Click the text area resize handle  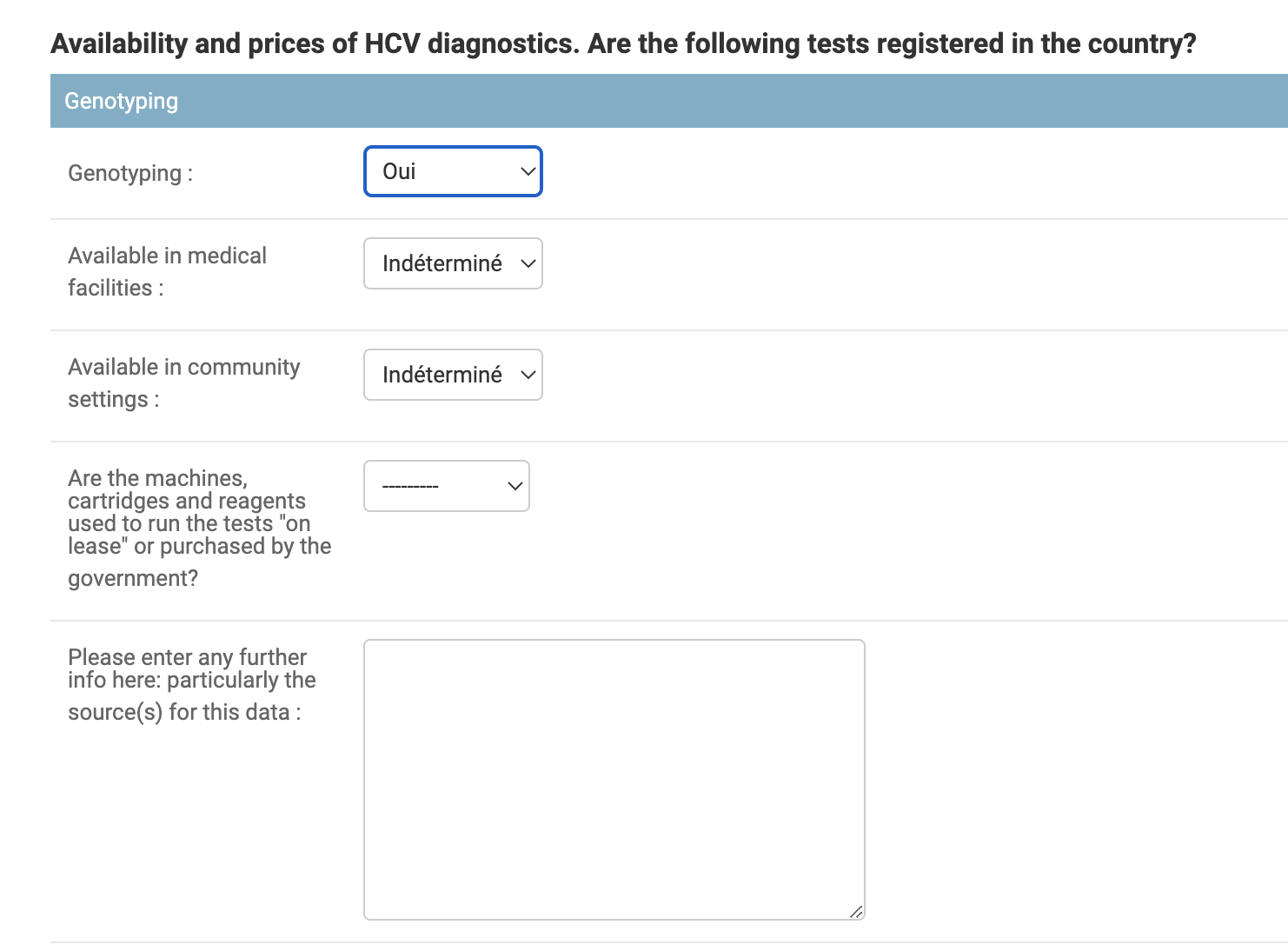click(856, 911)
